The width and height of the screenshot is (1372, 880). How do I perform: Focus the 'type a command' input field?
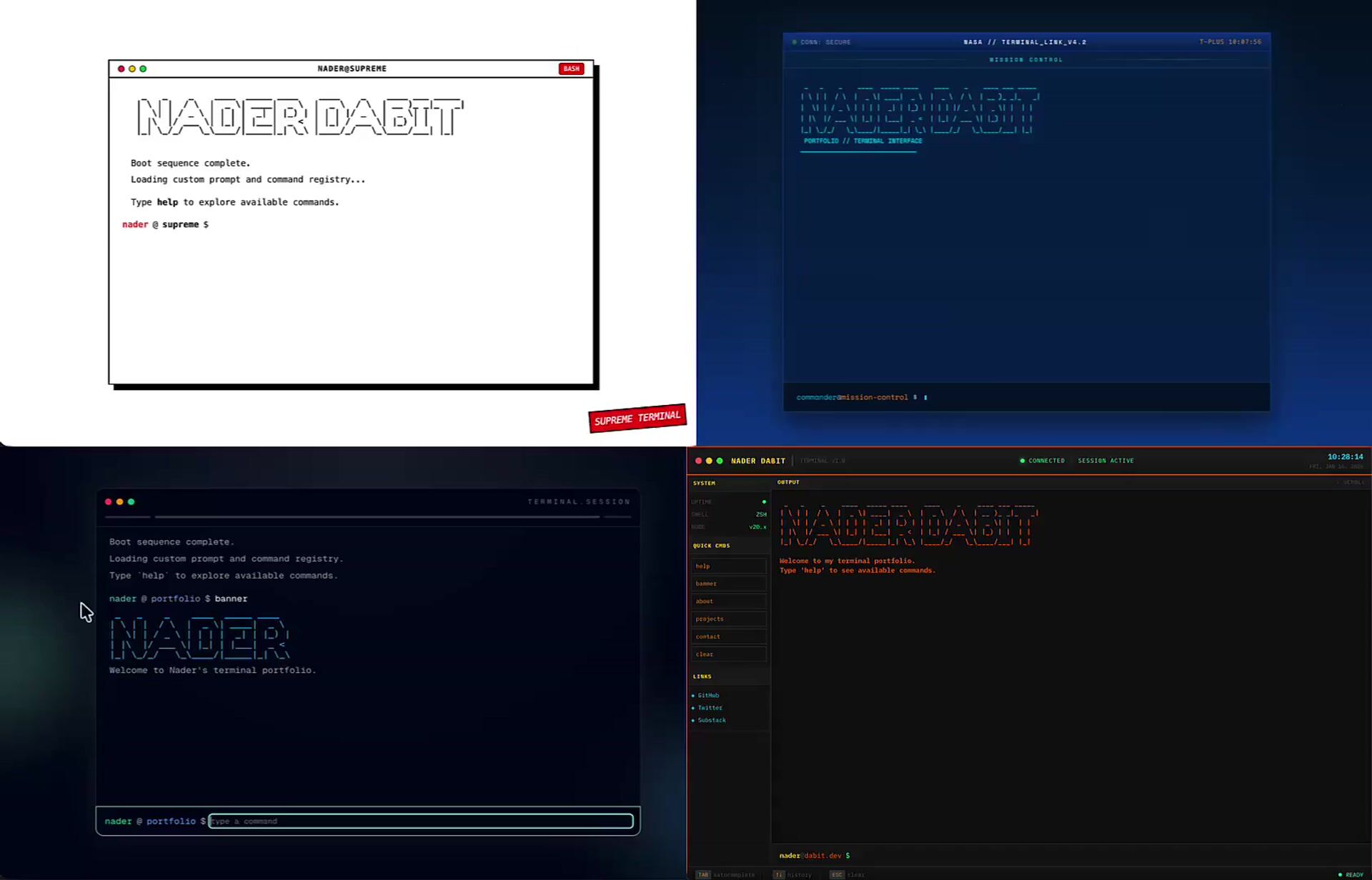point(421,821)
